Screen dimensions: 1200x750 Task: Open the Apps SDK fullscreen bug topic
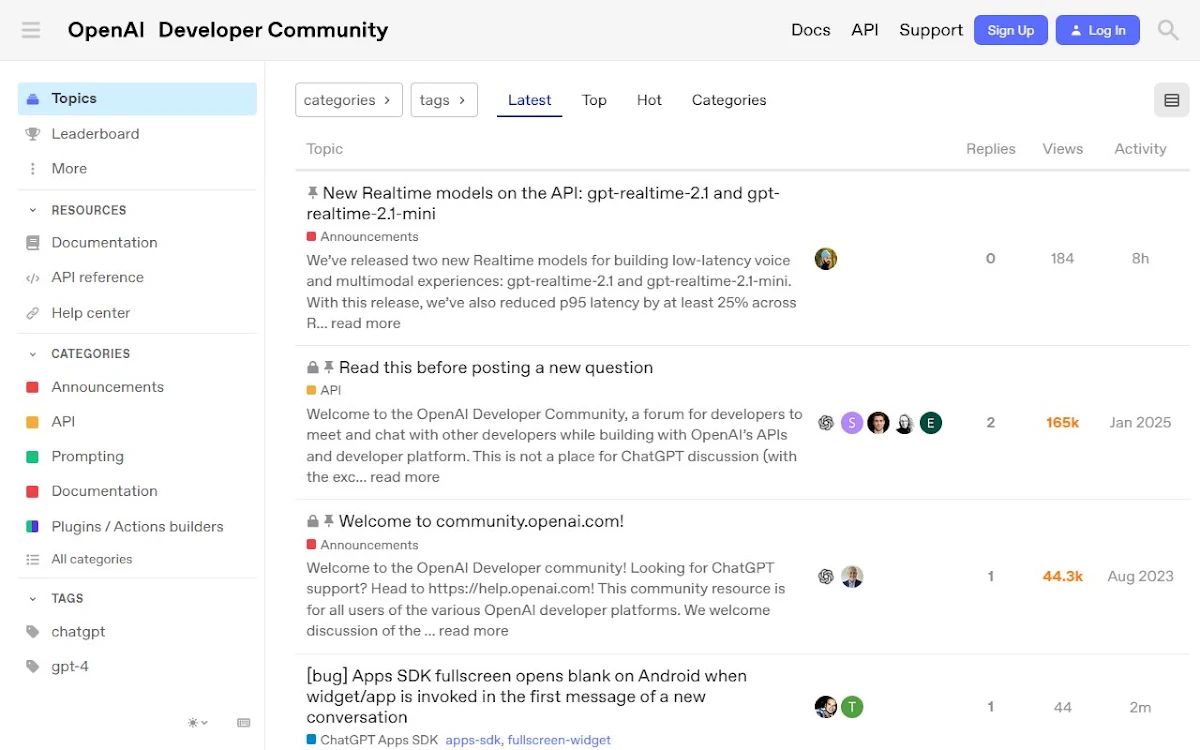pyautogui.click(x=527, y=696)
